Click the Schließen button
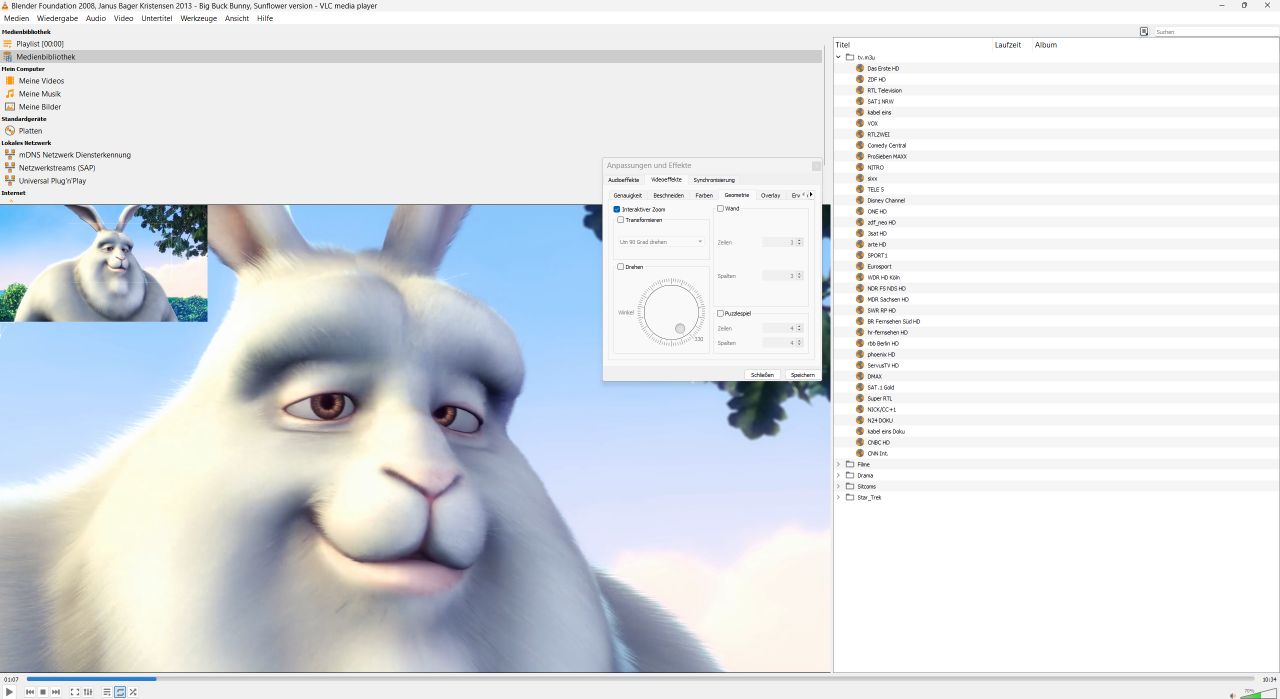Viewport: 1280px width, 699px height. pos(762,375)
